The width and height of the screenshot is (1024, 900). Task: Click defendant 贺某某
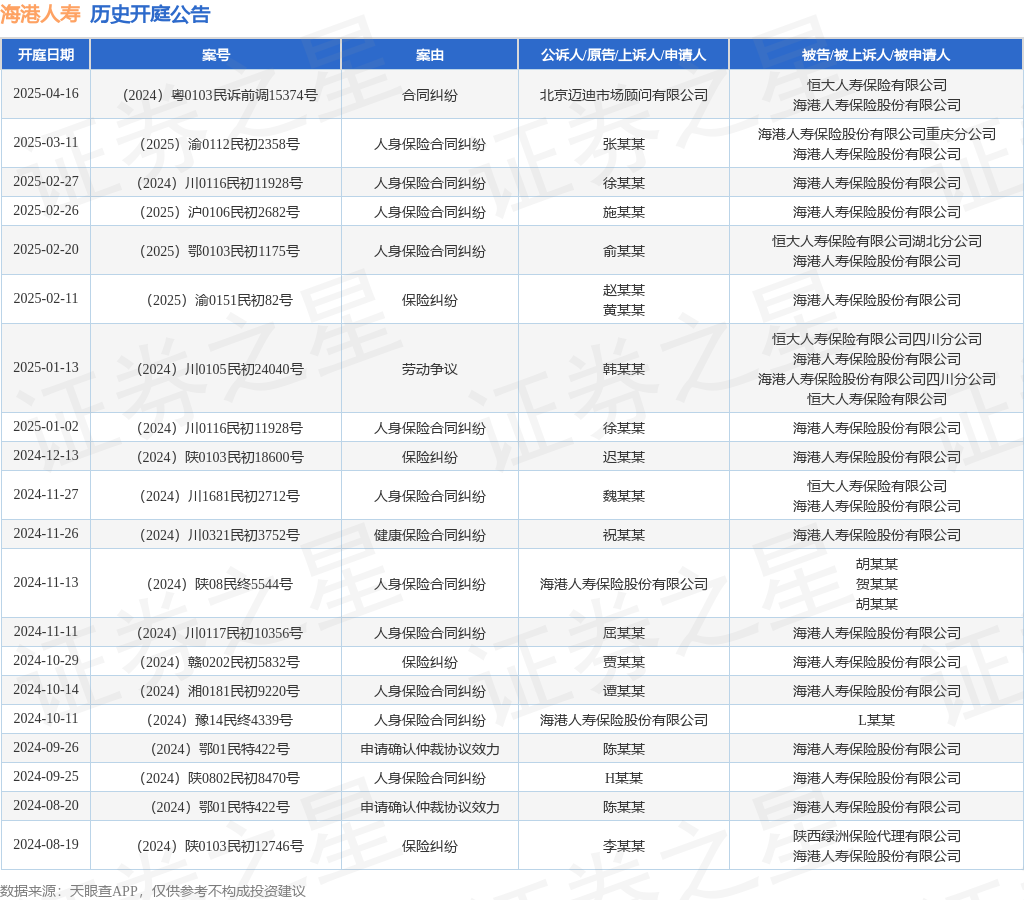click(x=876, y=585)
